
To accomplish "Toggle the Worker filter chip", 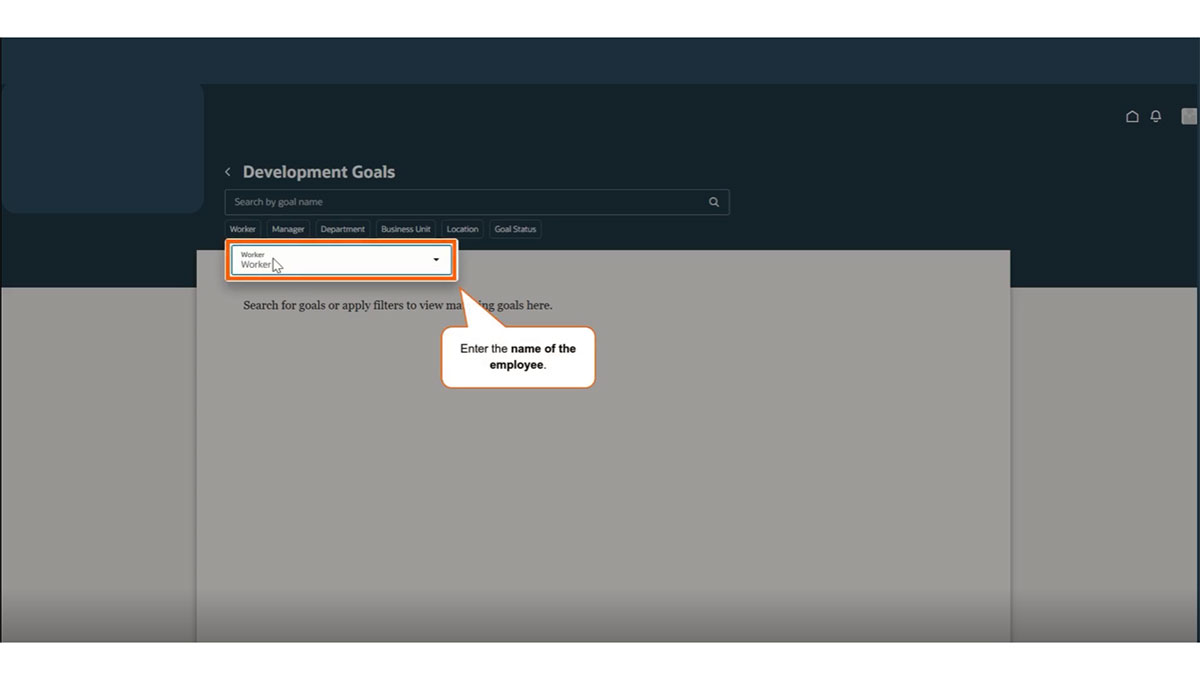I will pyautogui.click(x=243, y=229).
